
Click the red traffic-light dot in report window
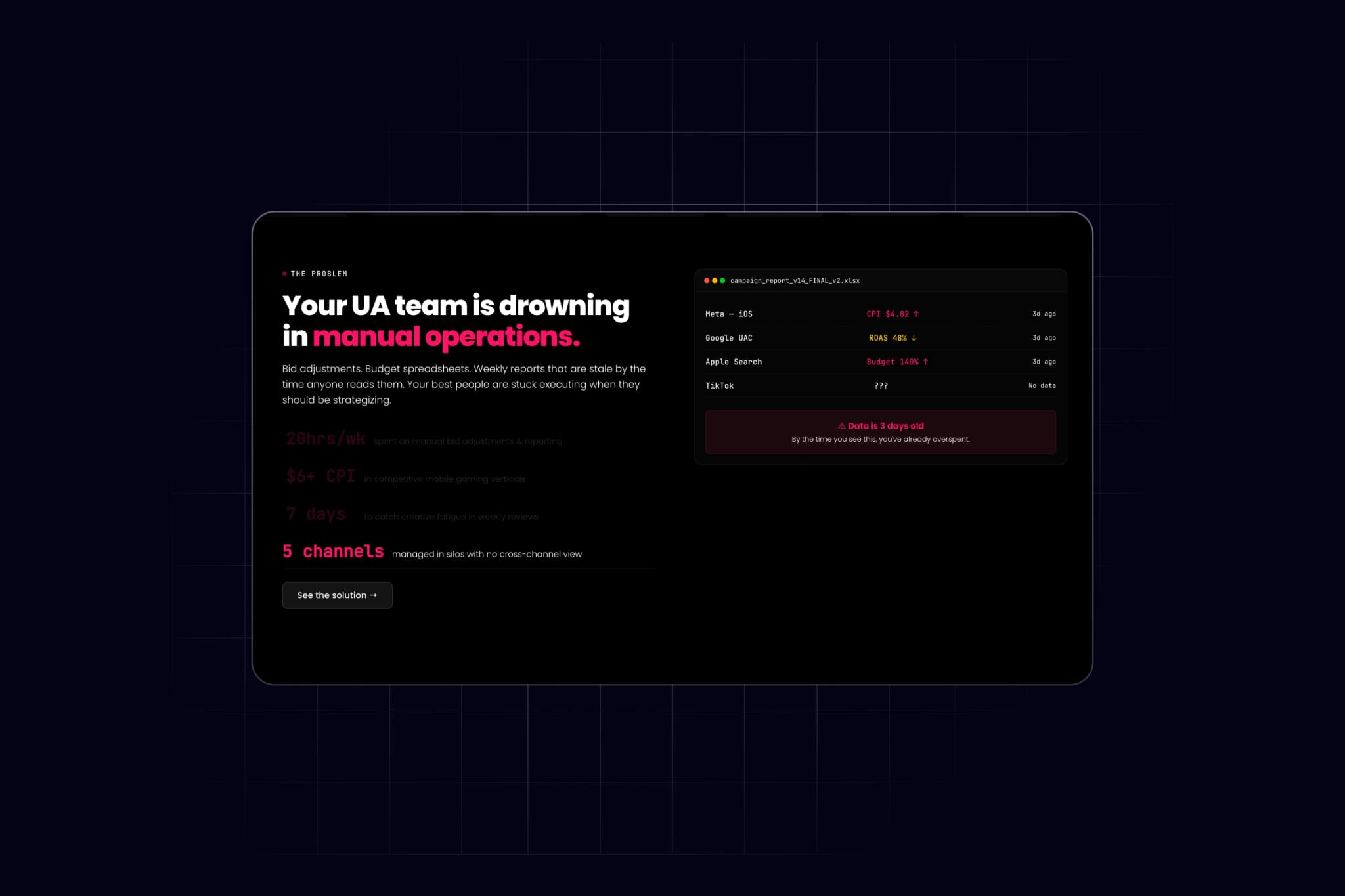coord(707,280)
